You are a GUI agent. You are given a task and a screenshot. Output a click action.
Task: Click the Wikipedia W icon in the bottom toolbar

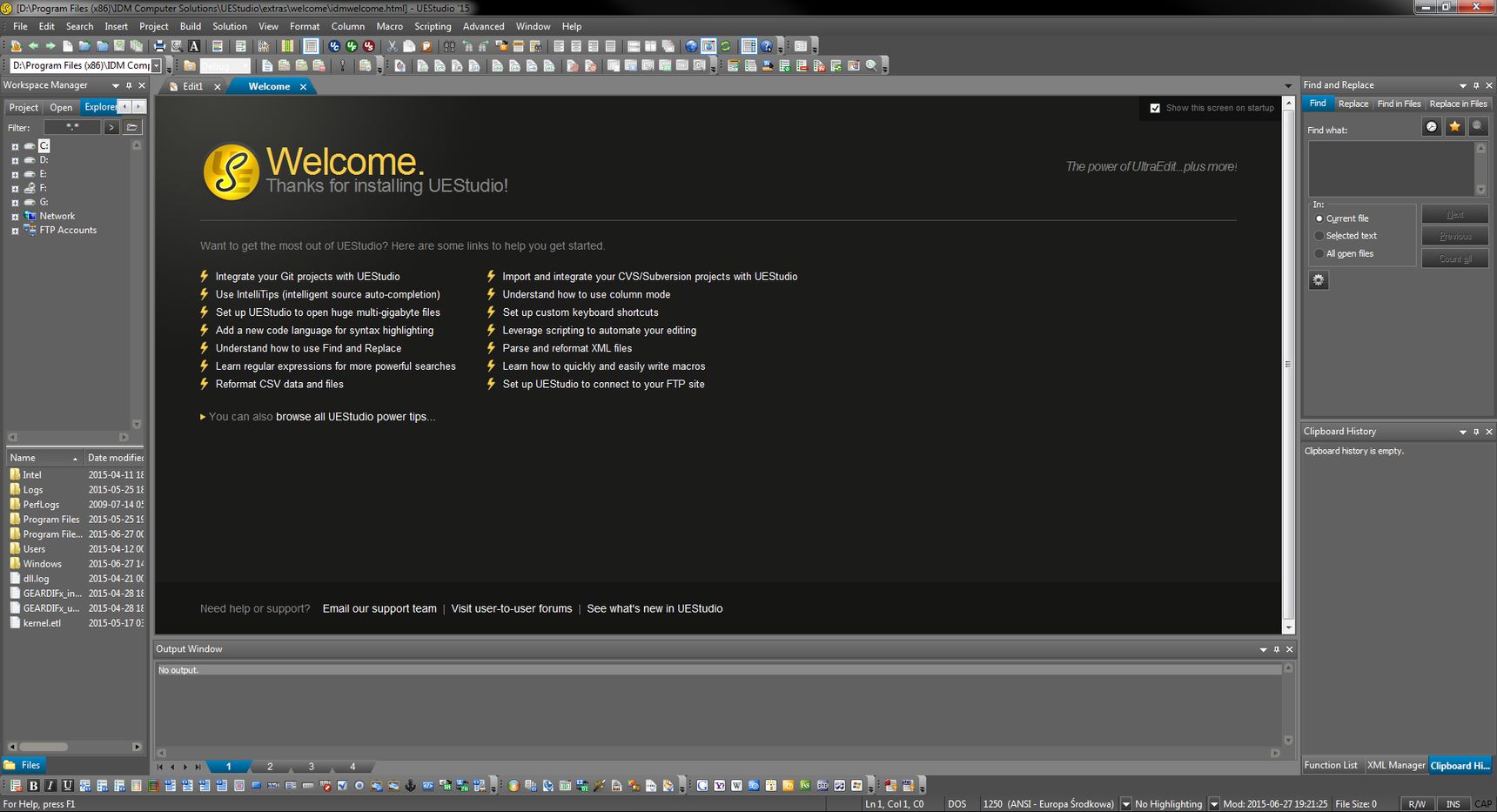[x=736, y=786]
